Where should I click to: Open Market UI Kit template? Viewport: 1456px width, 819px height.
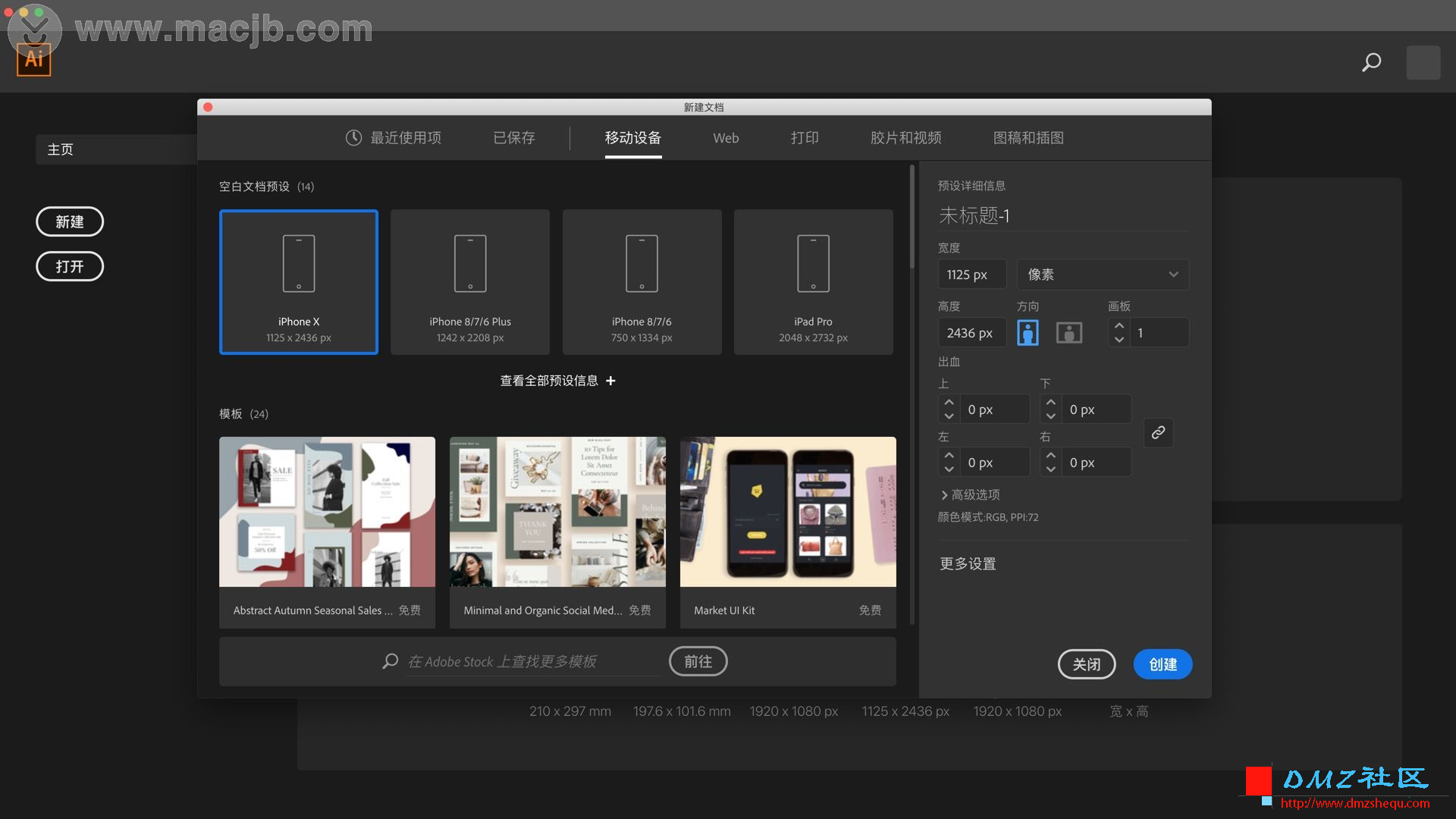tap(788, 532)
